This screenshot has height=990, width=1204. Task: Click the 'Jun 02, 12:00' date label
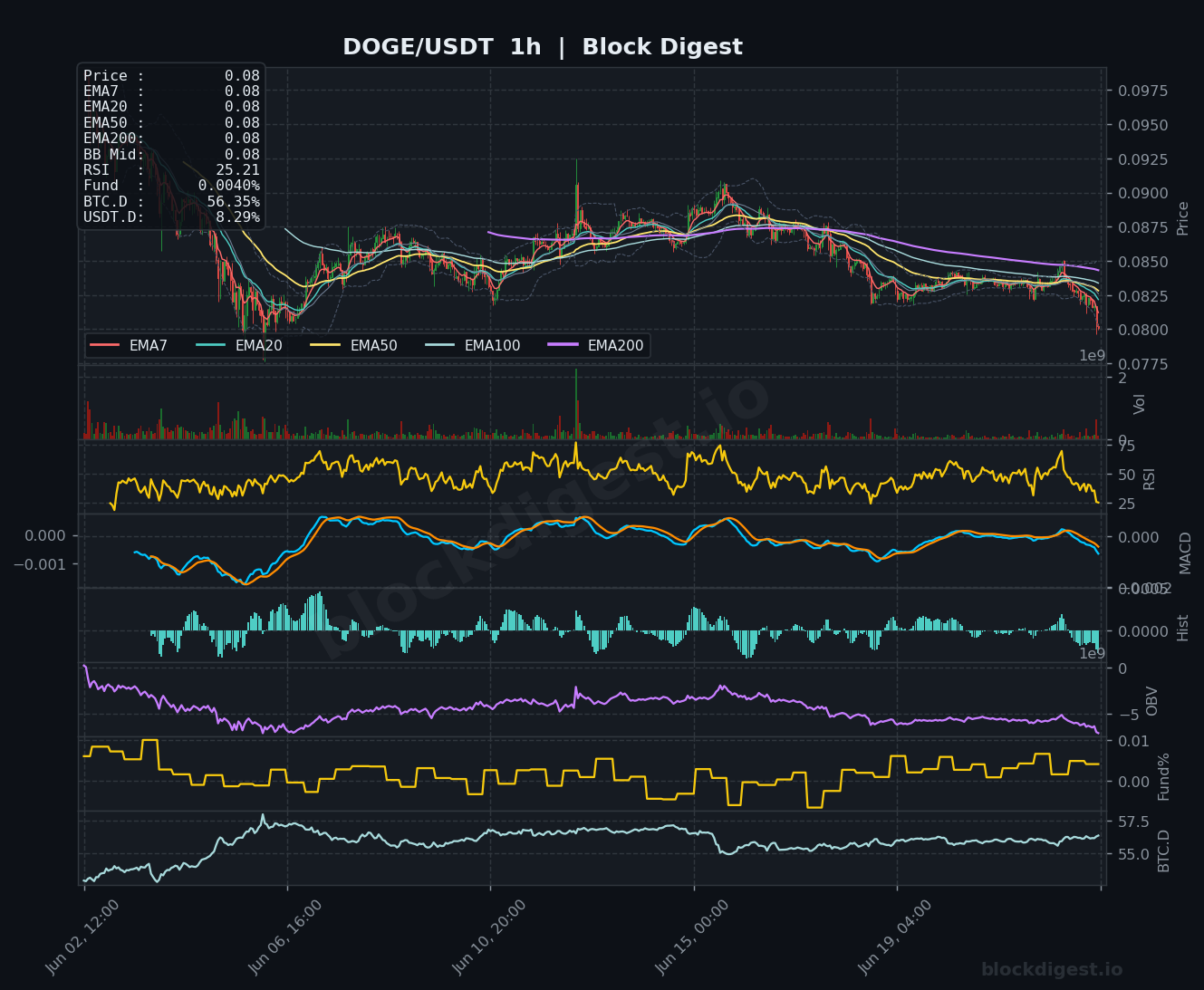82,937
